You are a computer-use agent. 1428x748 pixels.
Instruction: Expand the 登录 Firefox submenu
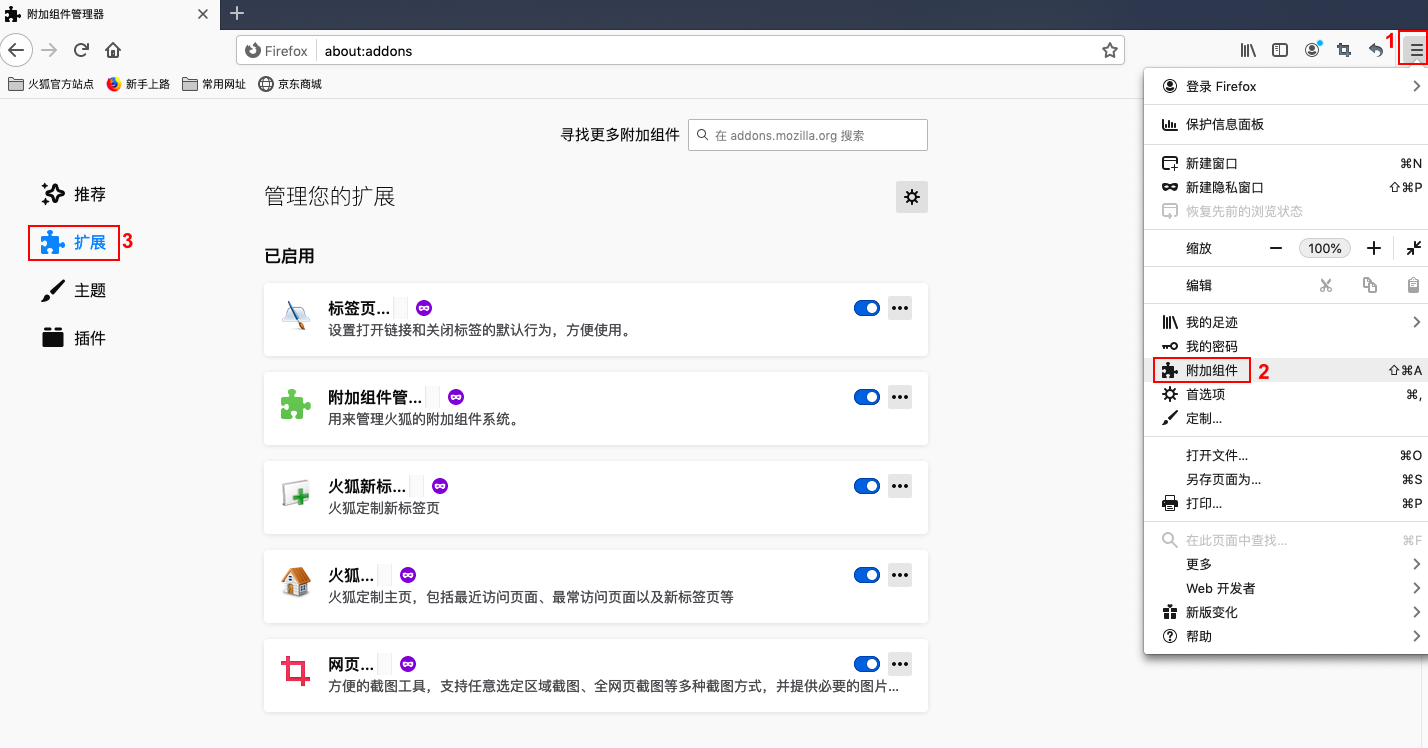(1288, 87)
